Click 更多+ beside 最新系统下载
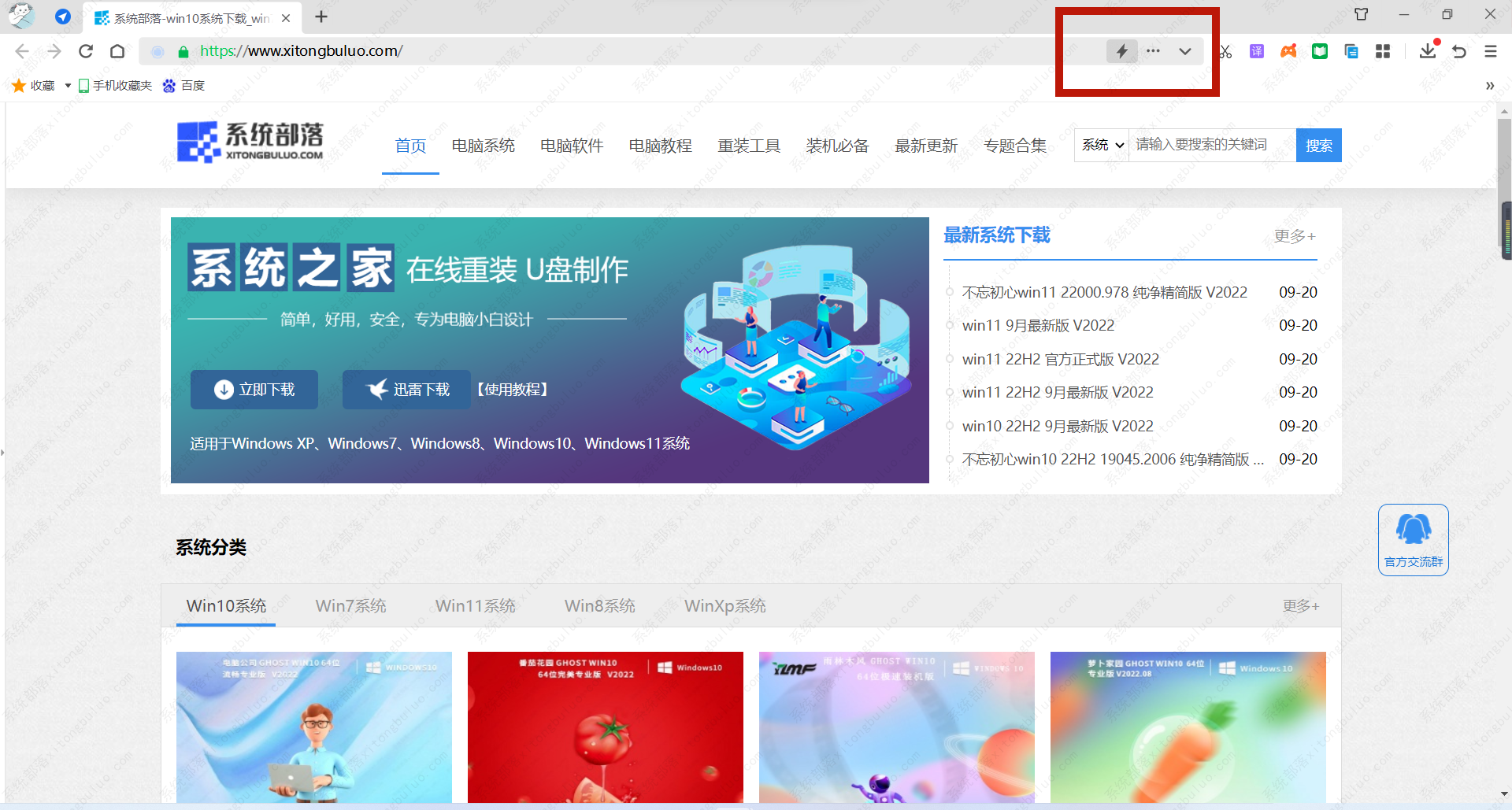This screenshot has width=1512, height=810. [x=1295, y=236]
